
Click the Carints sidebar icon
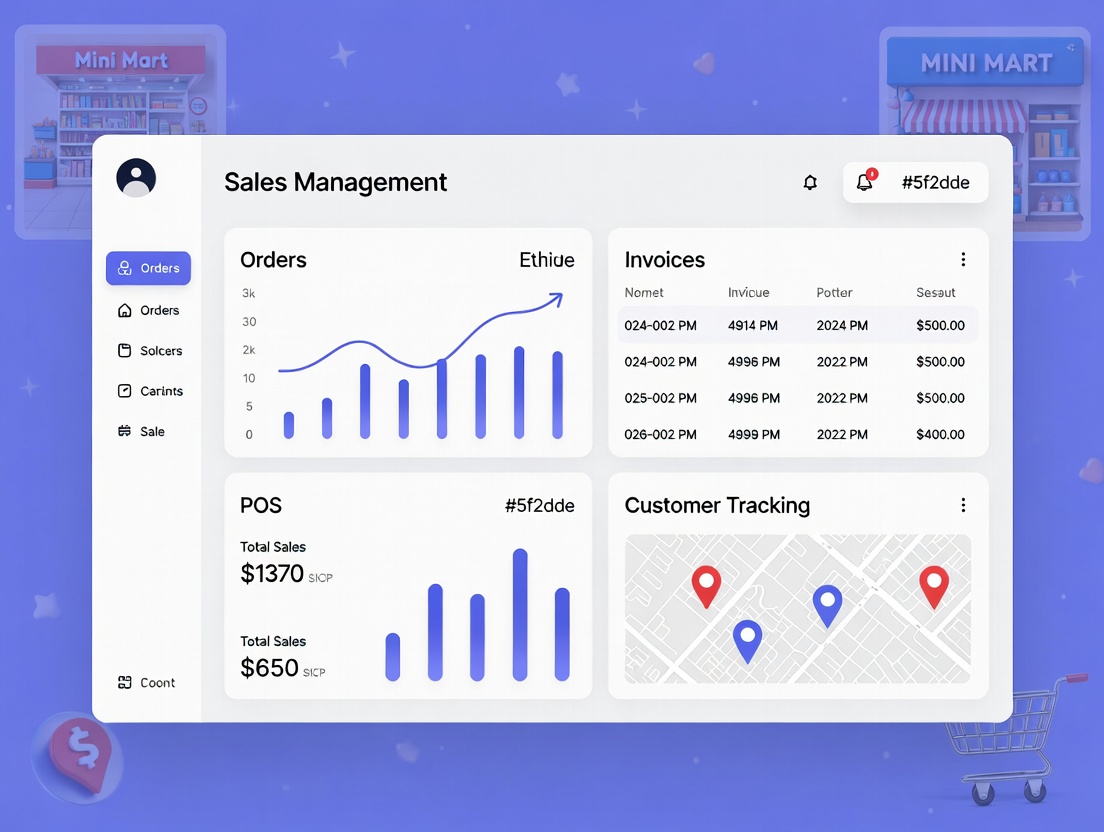coord(125,391)
